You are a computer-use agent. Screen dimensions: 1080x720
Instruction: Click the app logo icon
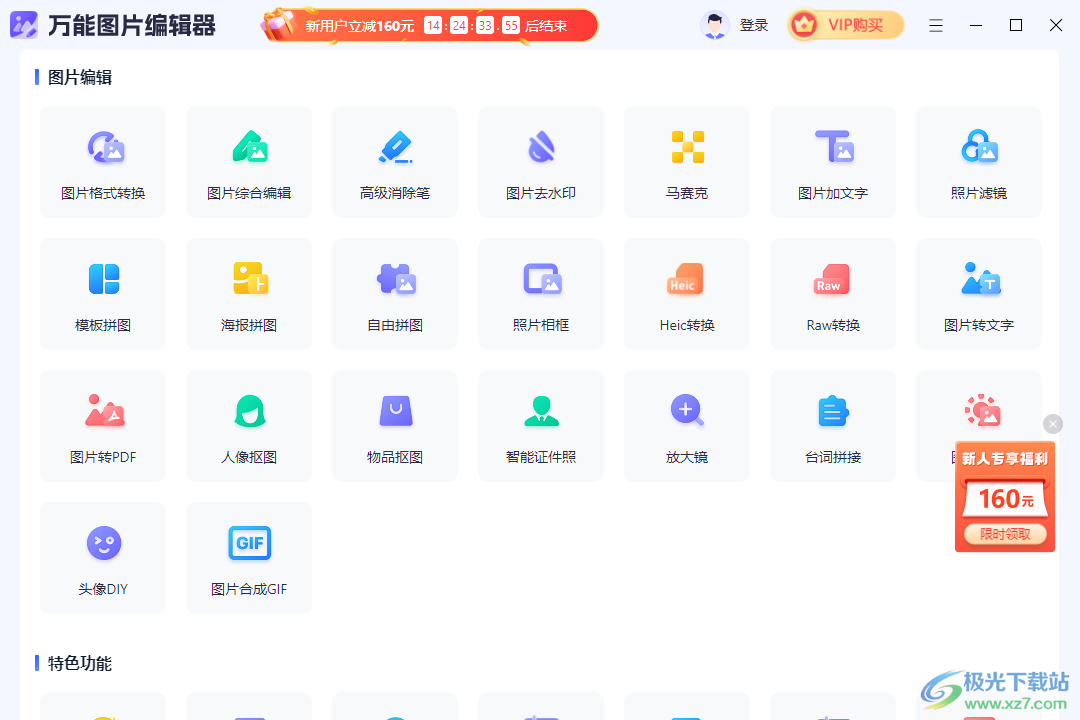pyautogui.click(x=24, y=25)
